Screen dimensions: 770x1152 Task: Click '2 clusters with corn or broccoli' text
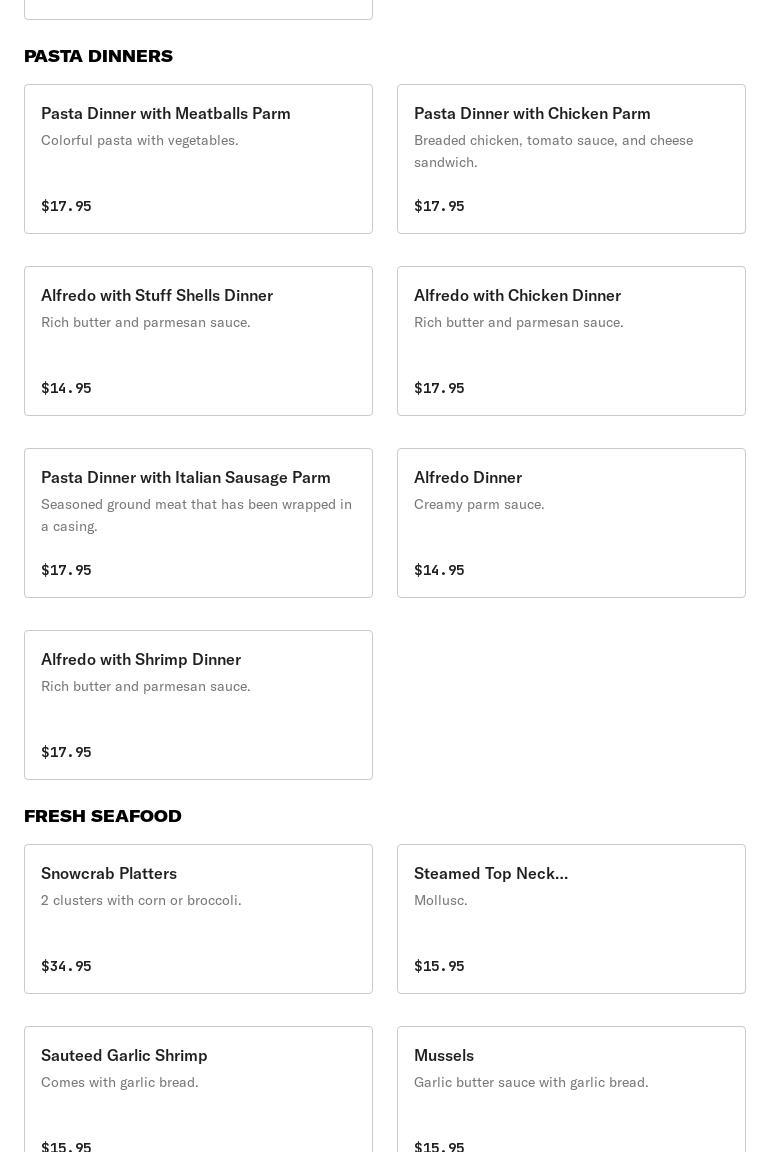pos(141,900)
